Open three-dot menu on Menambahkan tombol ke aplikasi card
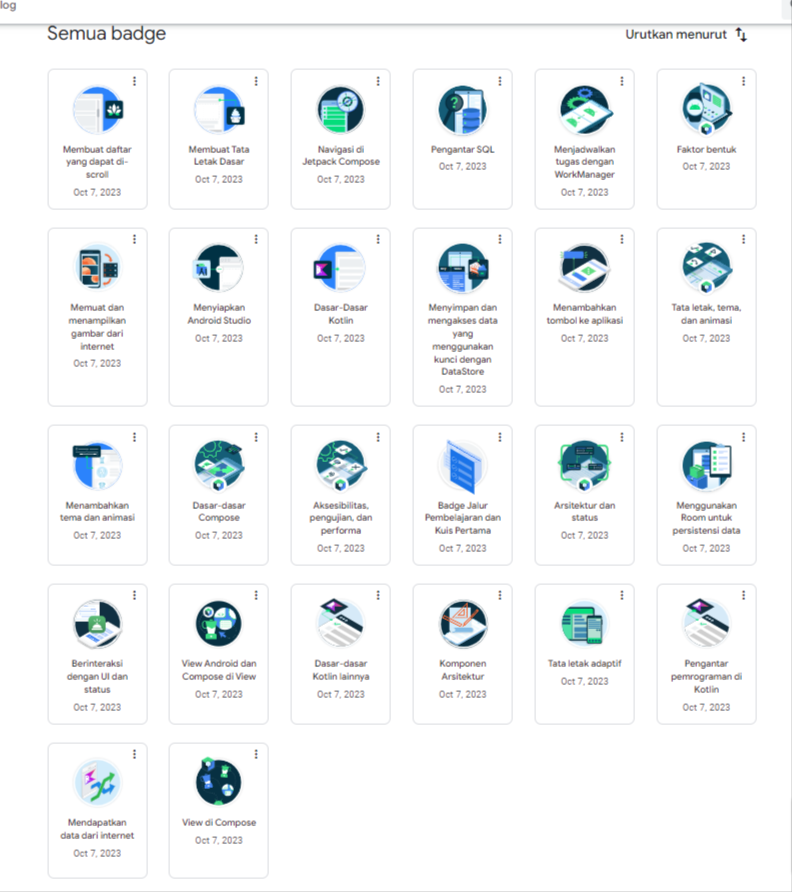 click(622, 239)
